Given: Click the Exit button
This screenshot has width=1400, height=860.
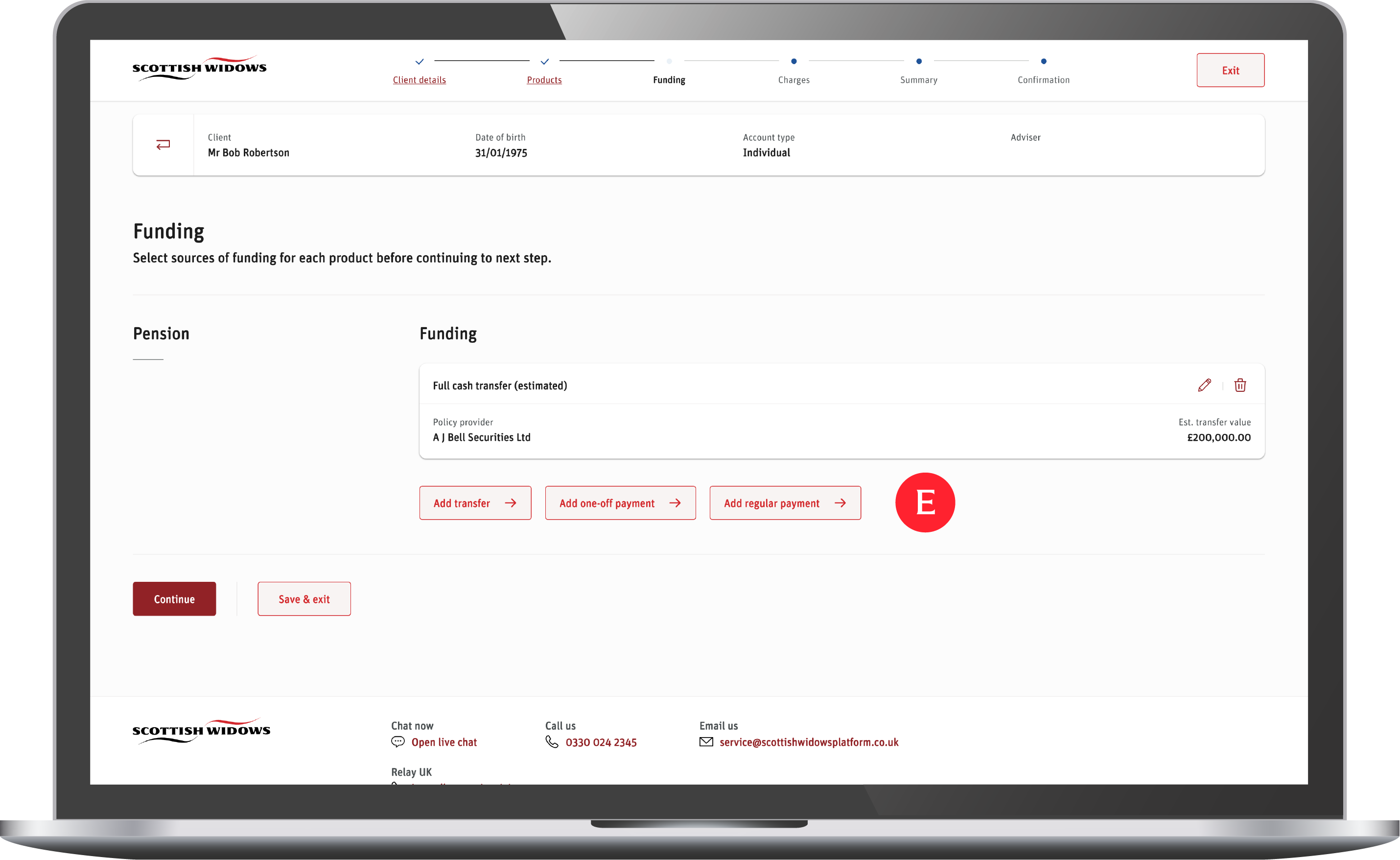Looking at the screenshot, I should (1230, 70).
